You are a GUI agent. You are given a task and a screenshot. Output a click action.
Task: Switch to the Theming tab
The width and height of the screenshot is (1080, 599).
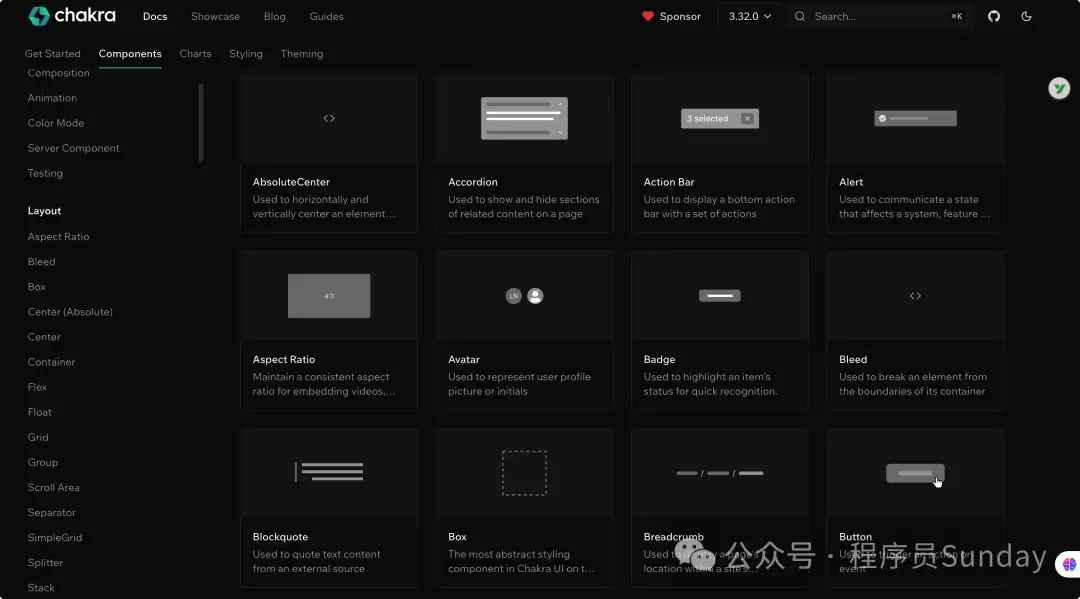[x=302, y=53]
